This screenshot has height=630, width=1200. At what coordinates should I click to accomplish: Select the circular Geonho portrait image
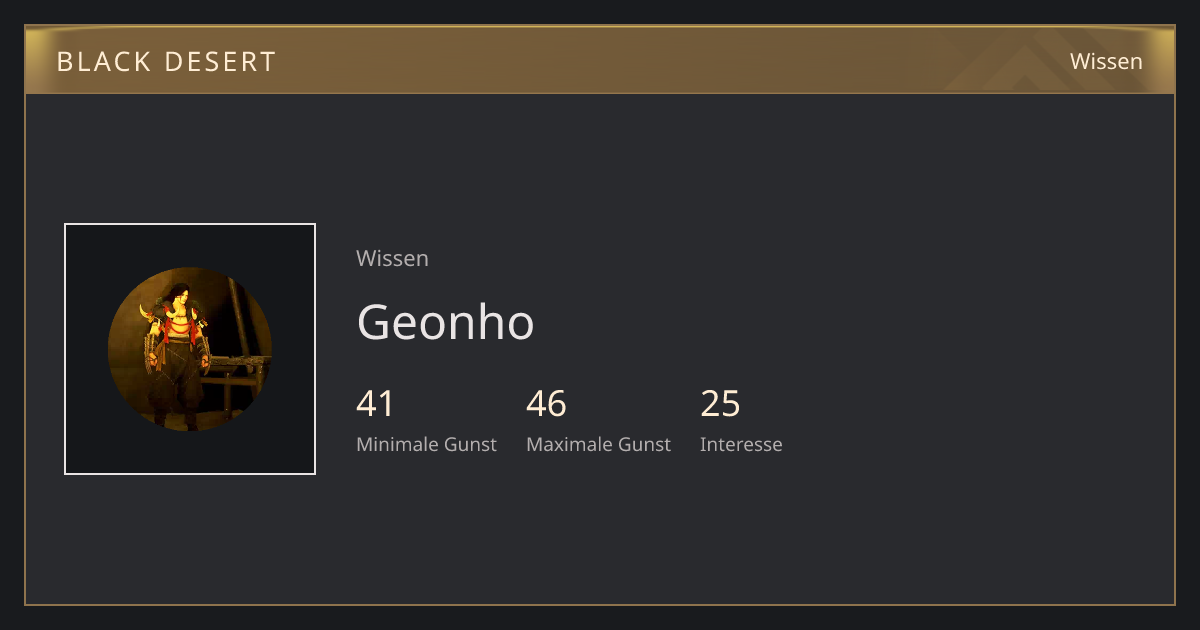[x=190, y=349]
